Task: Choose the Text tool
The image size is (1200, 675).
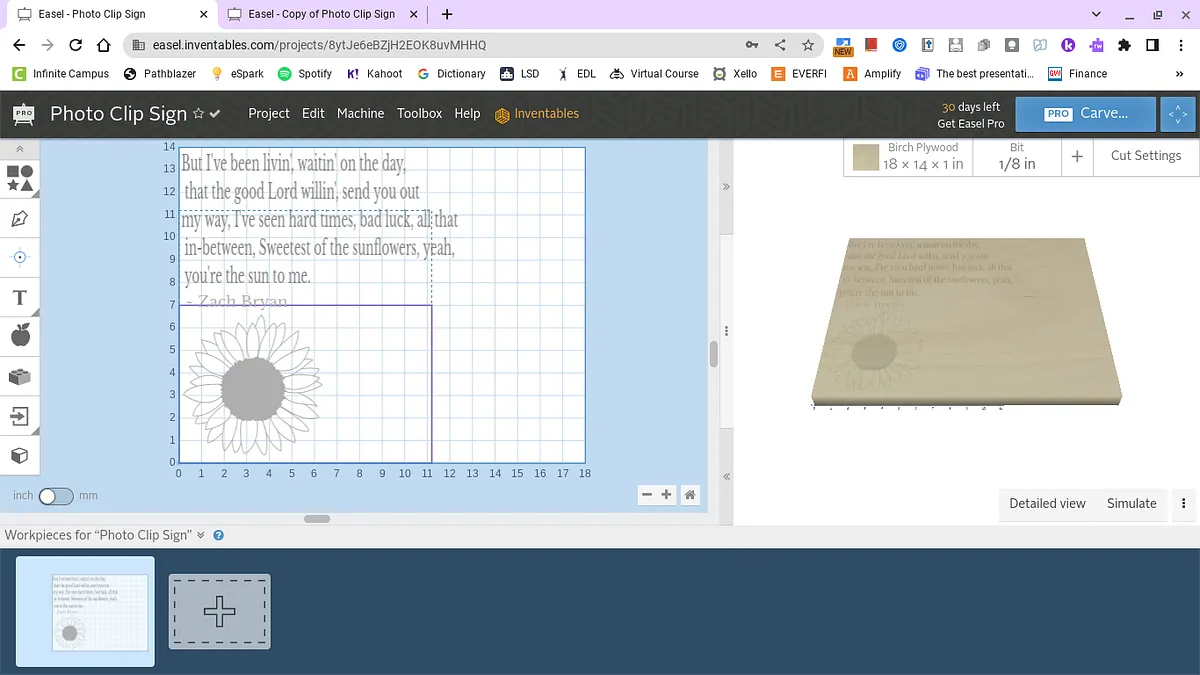Action: [x=20, y=297]
